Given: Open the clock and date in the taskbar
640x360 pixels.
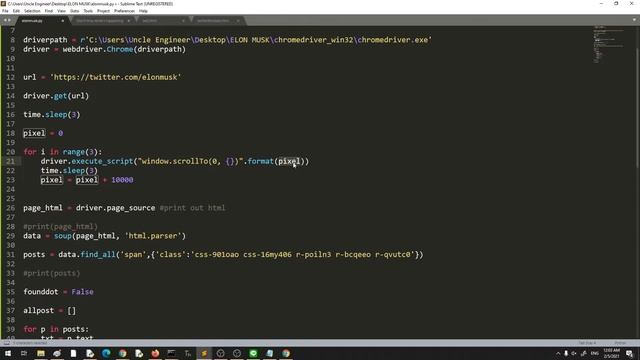Looking at the screenshot, I should pos(611,353).
